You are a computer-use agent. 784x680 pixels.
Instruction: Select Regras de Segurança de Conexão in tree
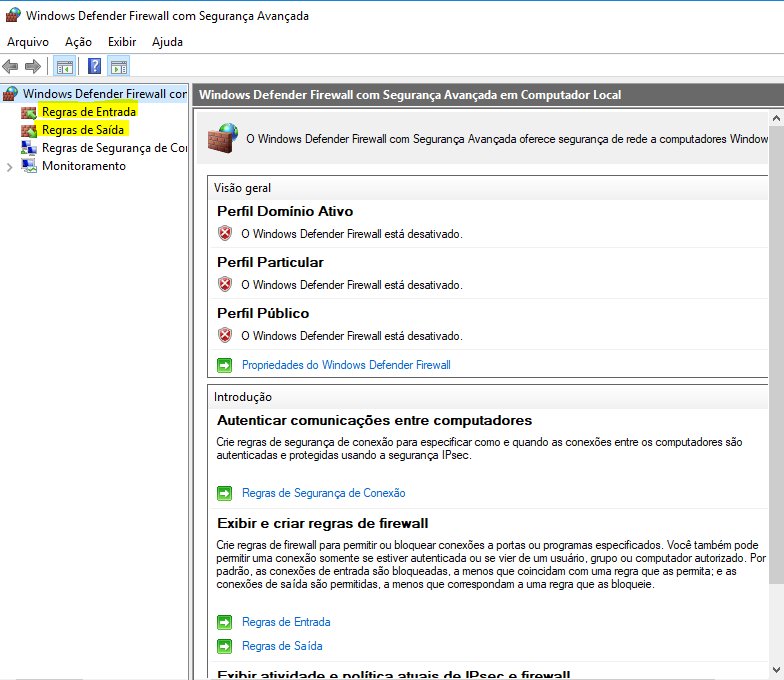click(114, 148)
